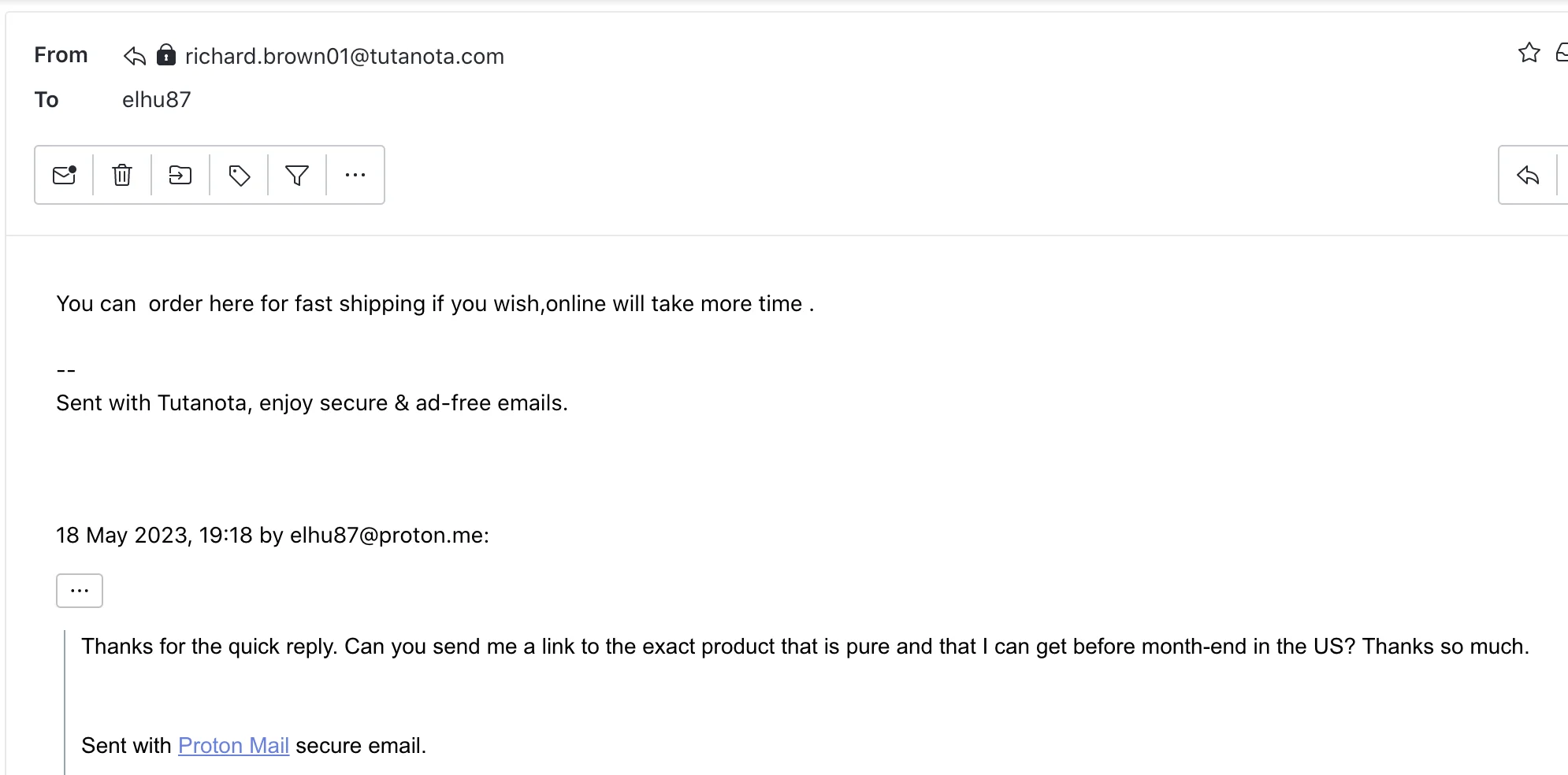Image resolution: width=1568 pixels, height=775 pixels.
Task: Move this email to trash
Action: [122, 175]
